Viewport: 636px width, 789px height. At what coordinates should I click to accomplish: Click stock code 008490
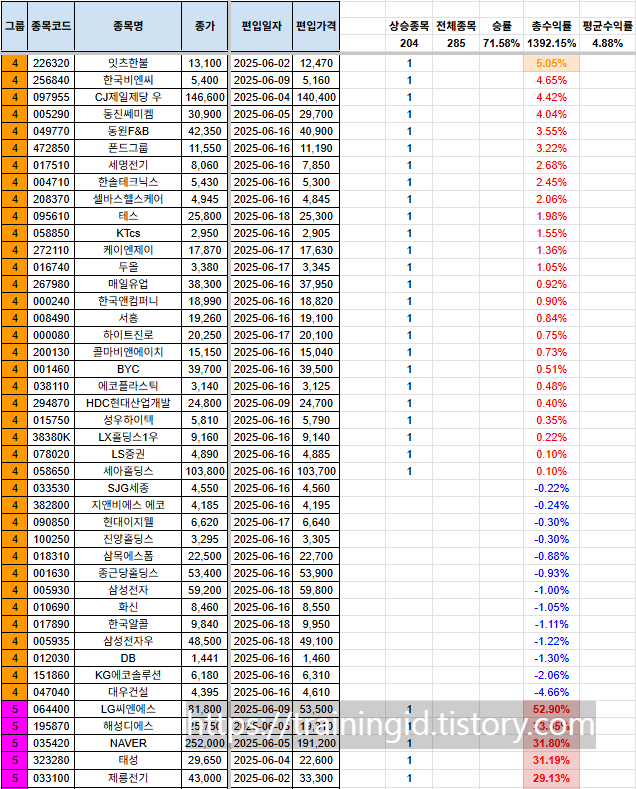[51, 319]
